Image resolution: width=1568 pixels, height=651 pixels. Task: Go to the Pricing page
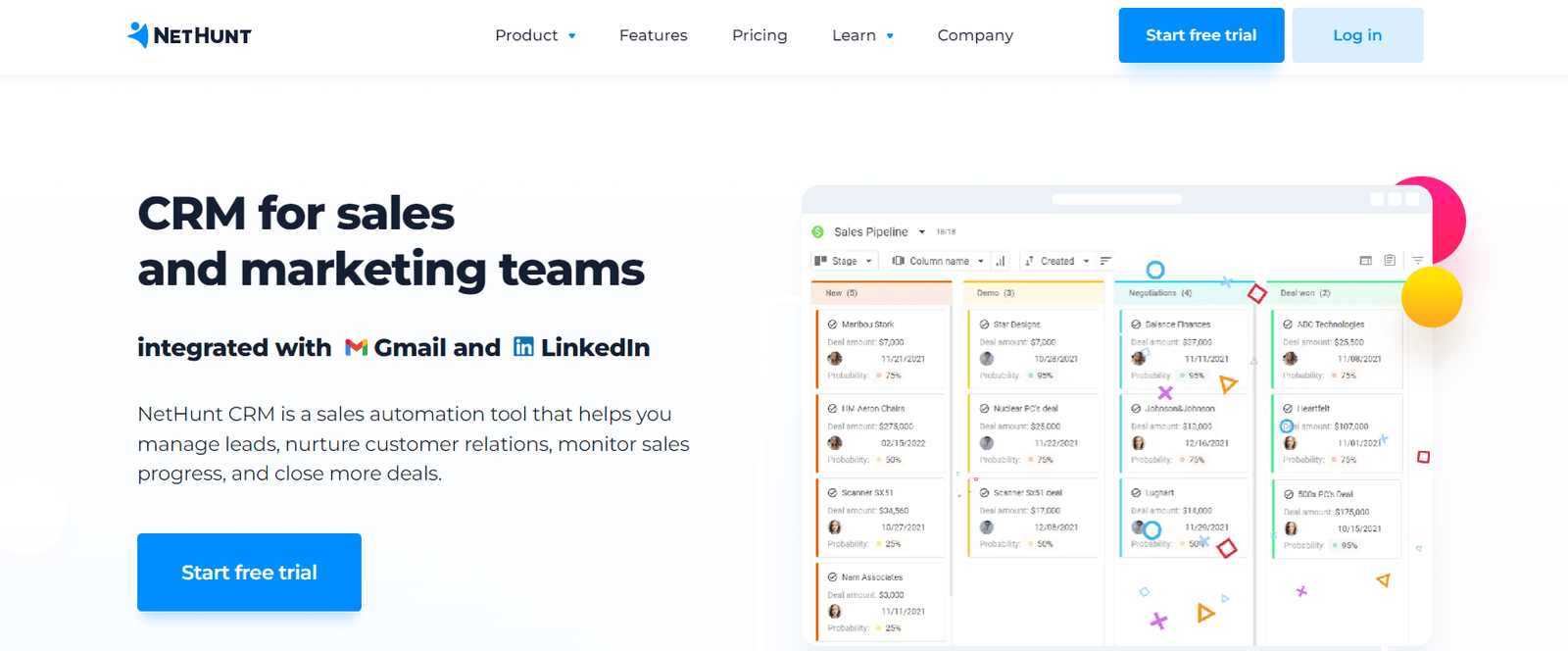tap(759, 35)
